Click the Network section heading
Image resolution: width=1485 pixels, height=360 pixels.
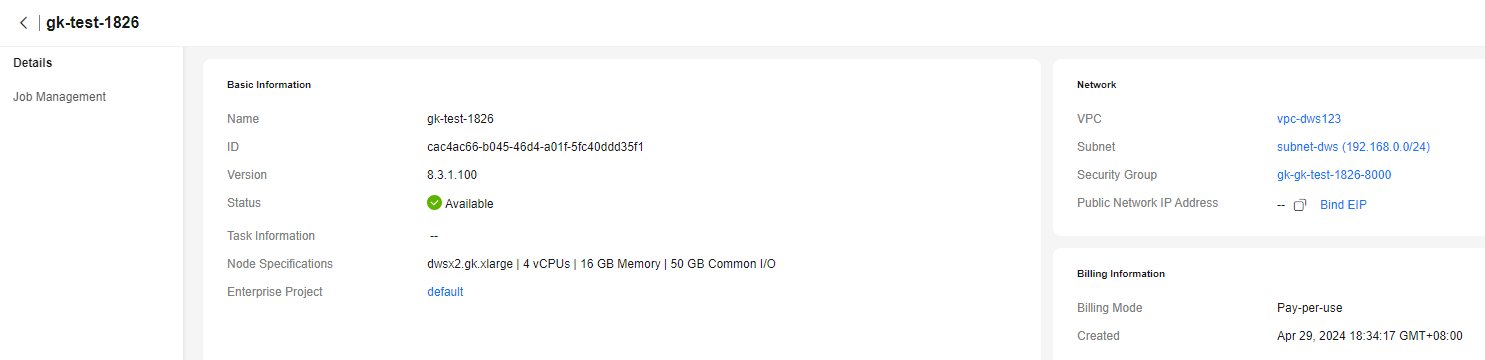click(x=1097, y=85)
